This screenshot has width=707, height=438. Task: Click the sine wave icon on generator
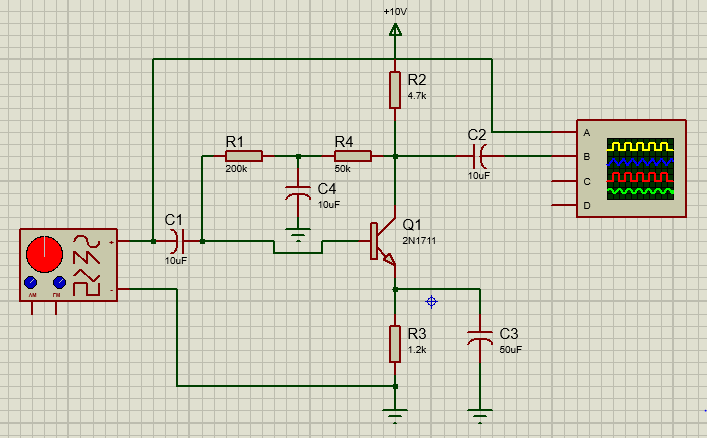tap(87, 241)
